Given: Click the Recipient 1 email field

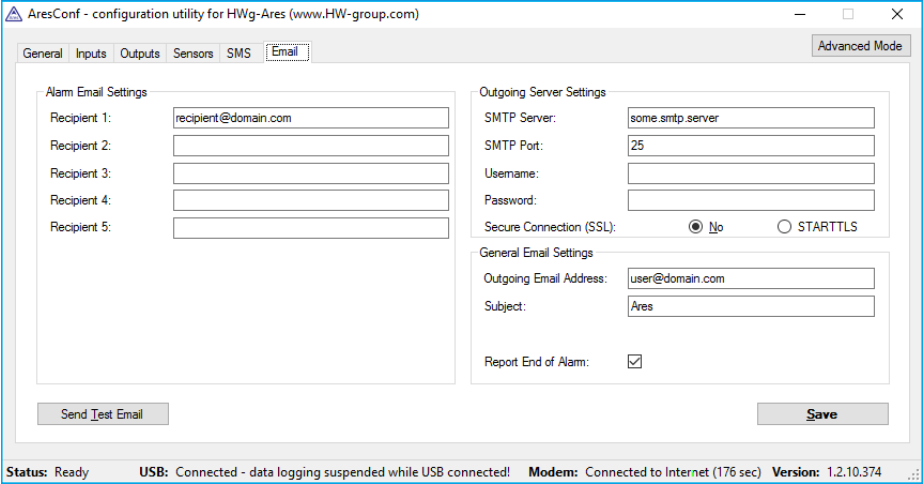Looking at the screenshot, I should pos(310,118).
